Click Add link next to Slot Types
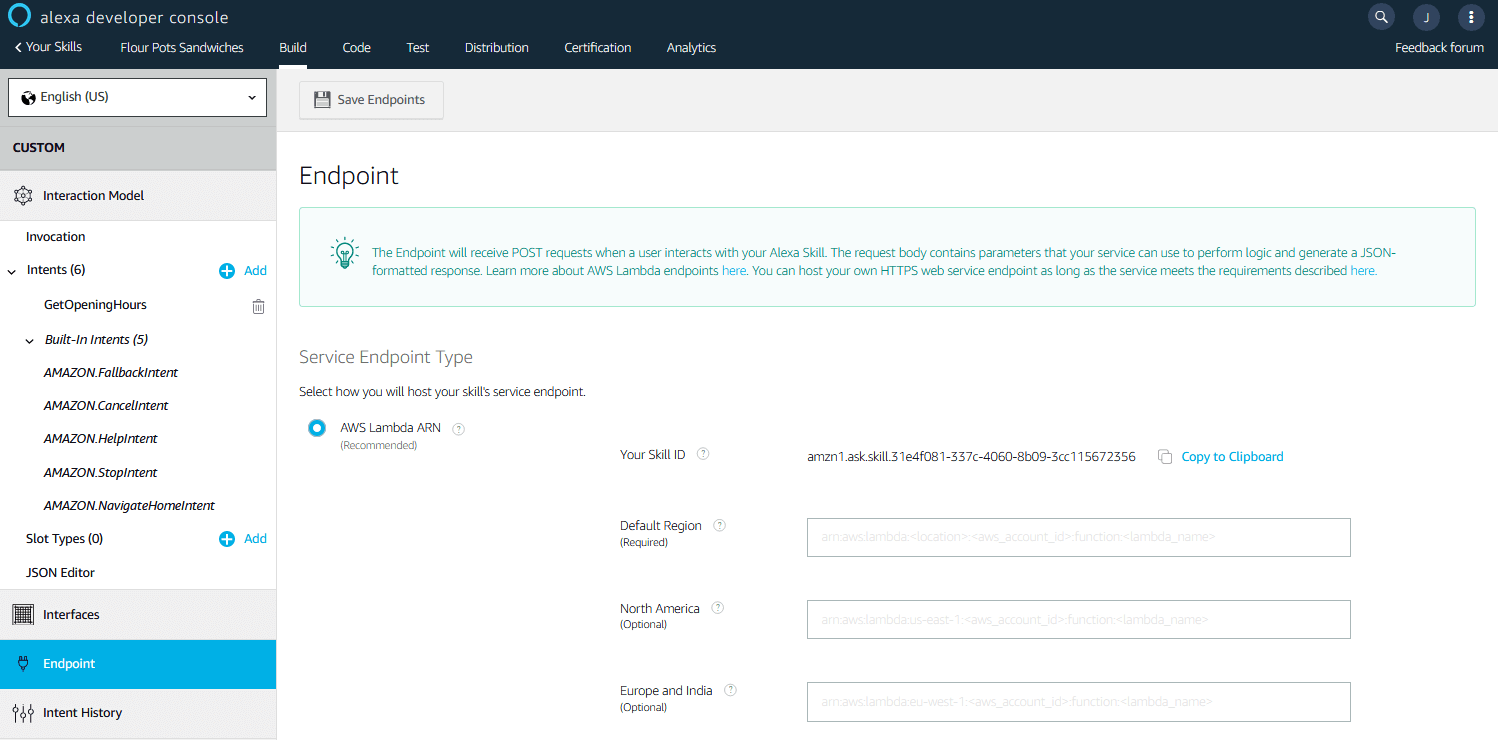1498x740 pixels. pyautogui.click(x=255, y=539)
